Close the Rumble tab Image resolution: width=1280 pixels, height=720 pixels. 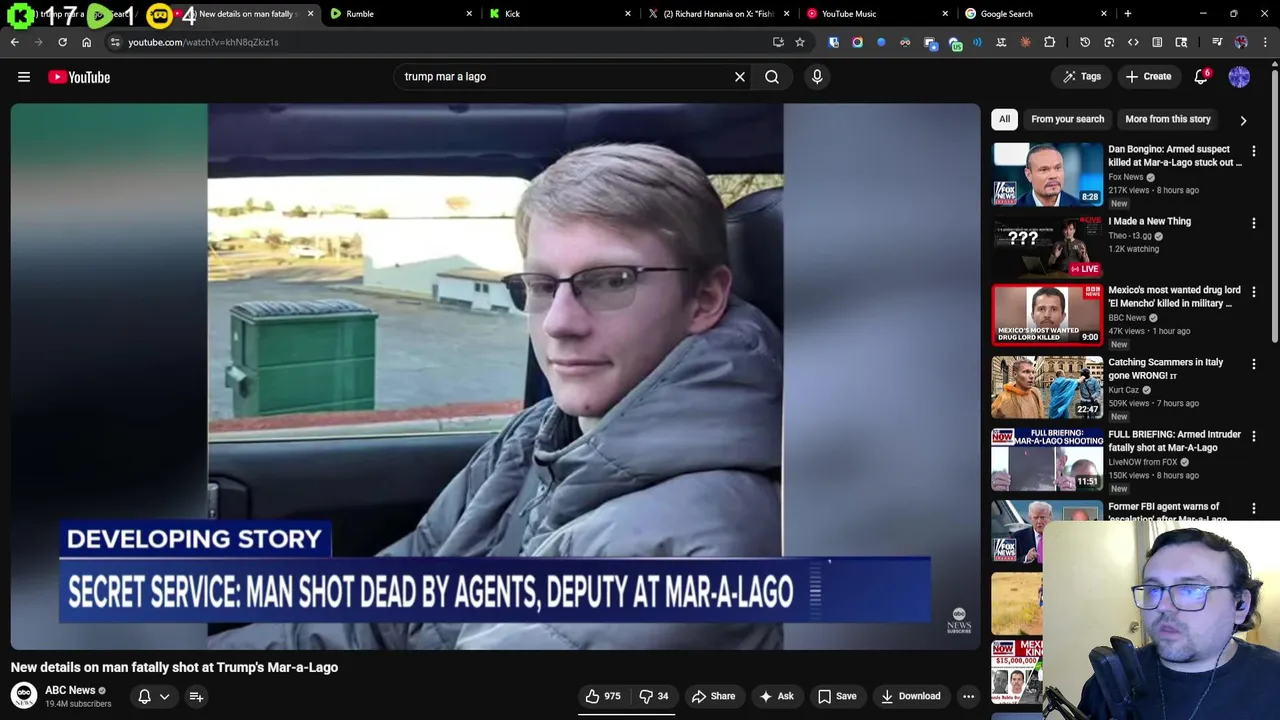click(469, 14)
